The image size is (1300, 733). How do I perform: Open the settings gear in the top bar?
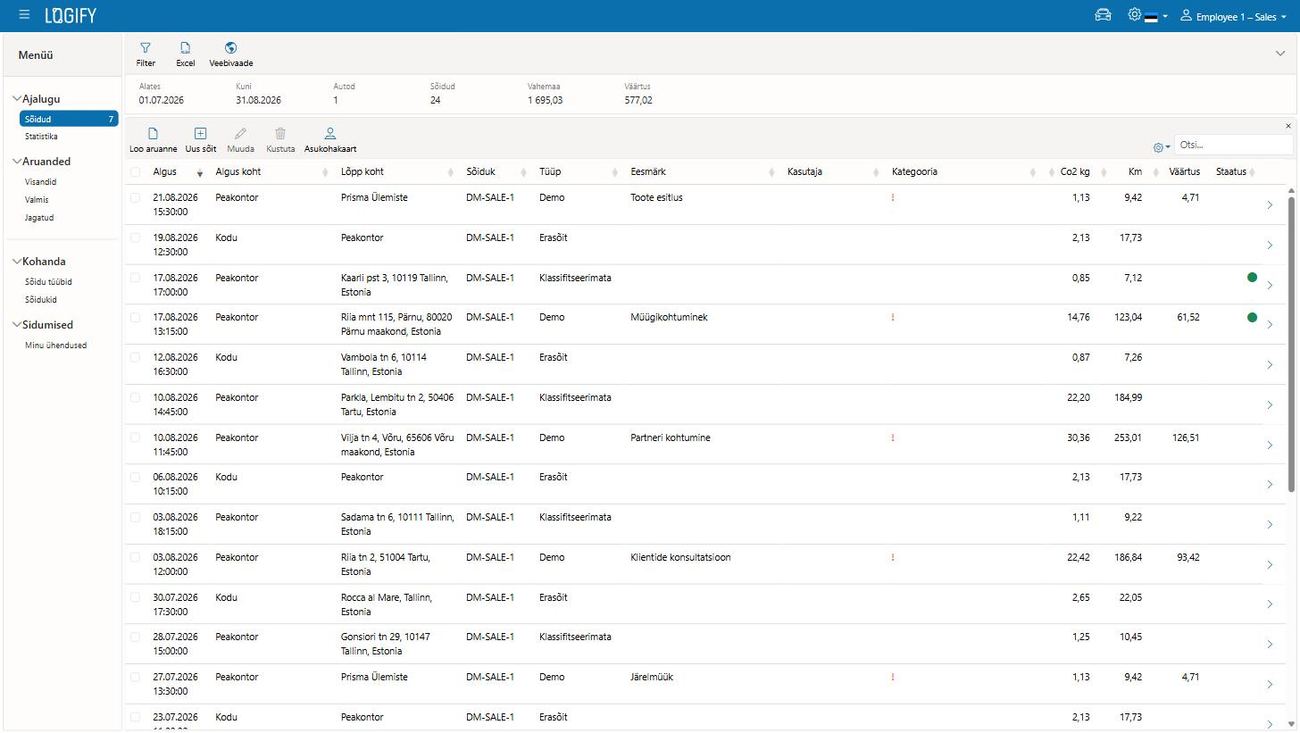tap(1134, 15)
